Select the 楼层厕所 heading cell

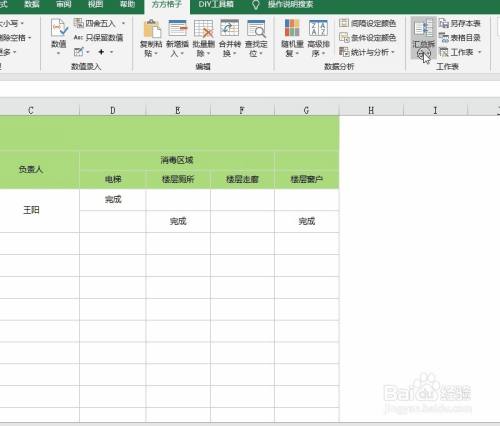(x=178, y=179)
